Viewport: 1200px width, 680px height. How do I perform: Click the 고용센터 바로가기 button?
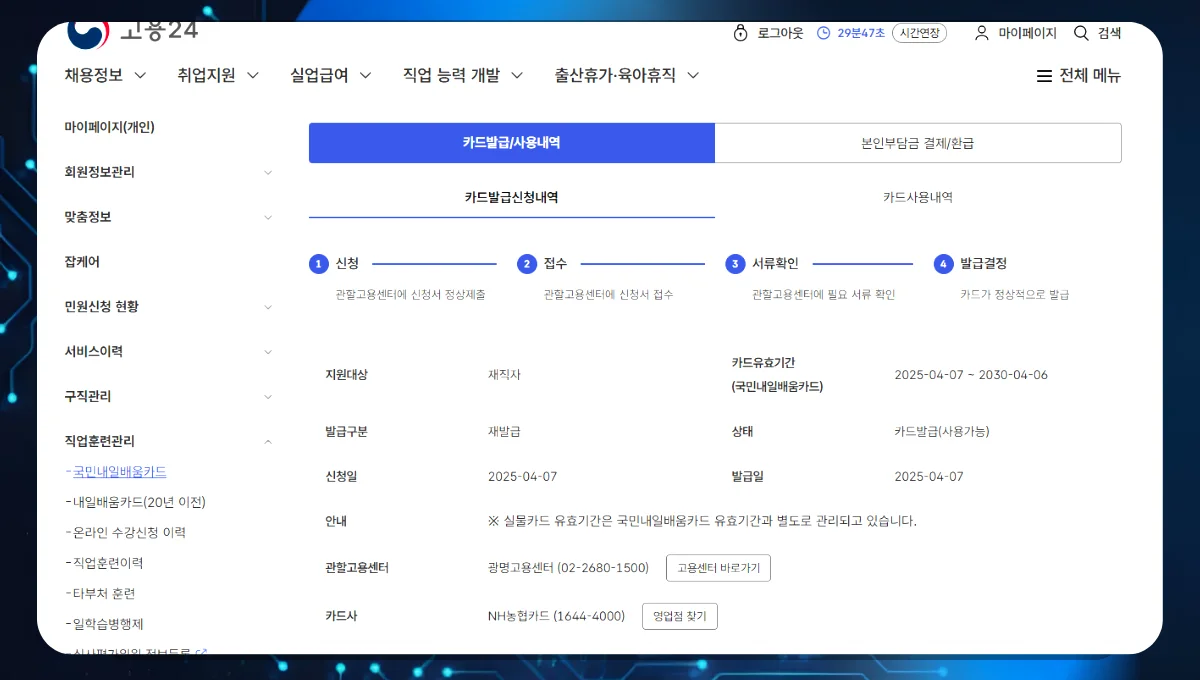point(718,569)
